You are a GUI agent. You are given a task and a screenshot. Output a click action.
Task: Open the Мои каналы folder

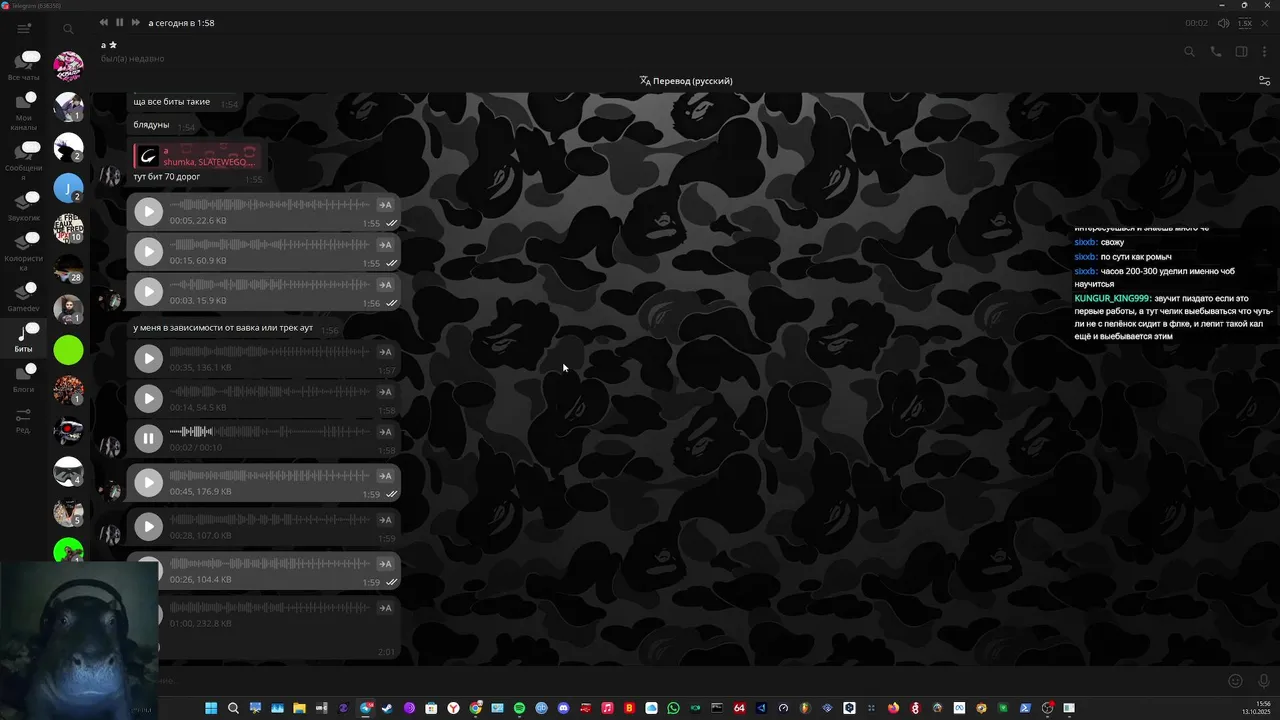tap(24, 111)
